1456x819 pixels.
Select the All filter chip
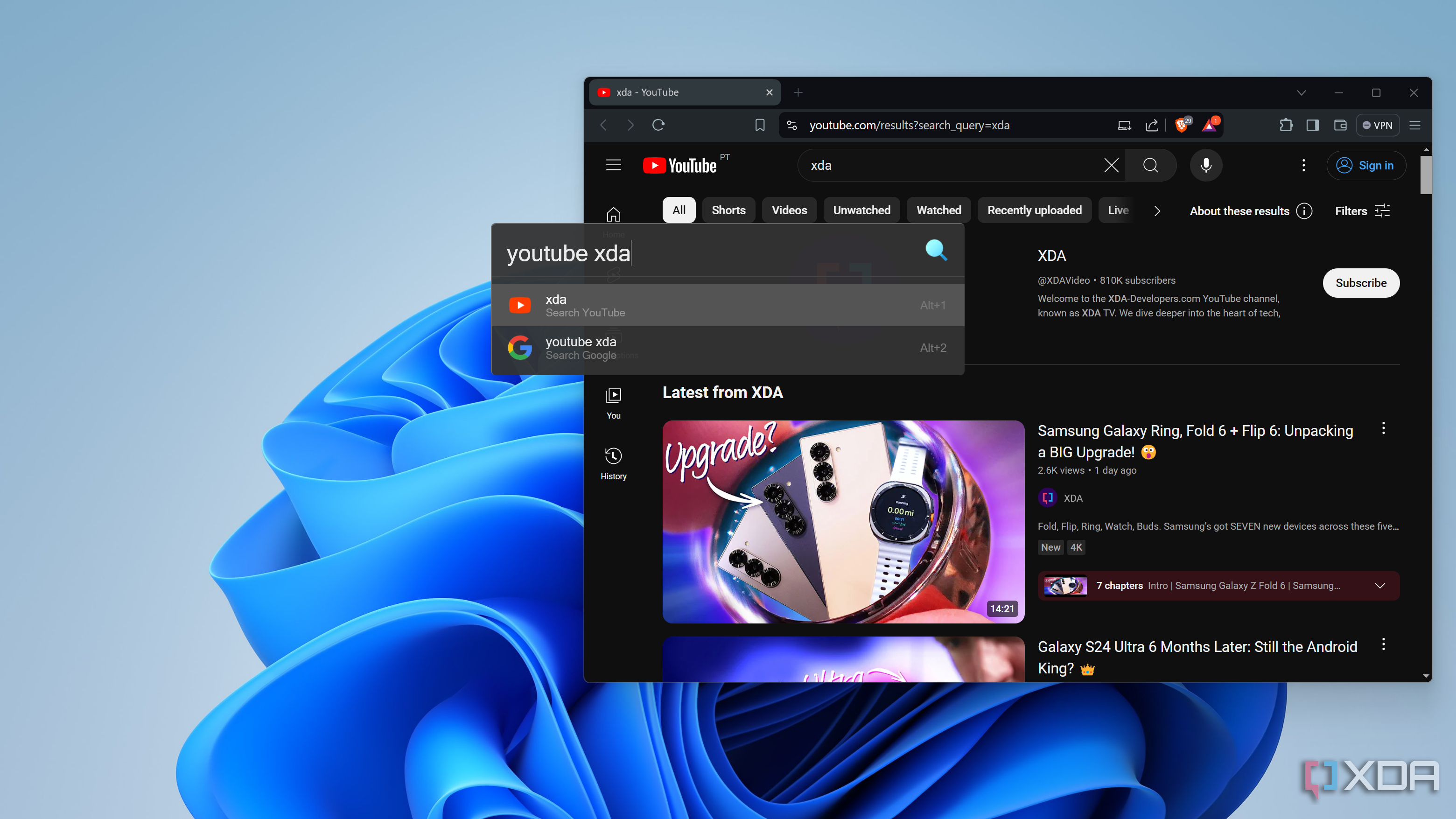coord(679,210)
